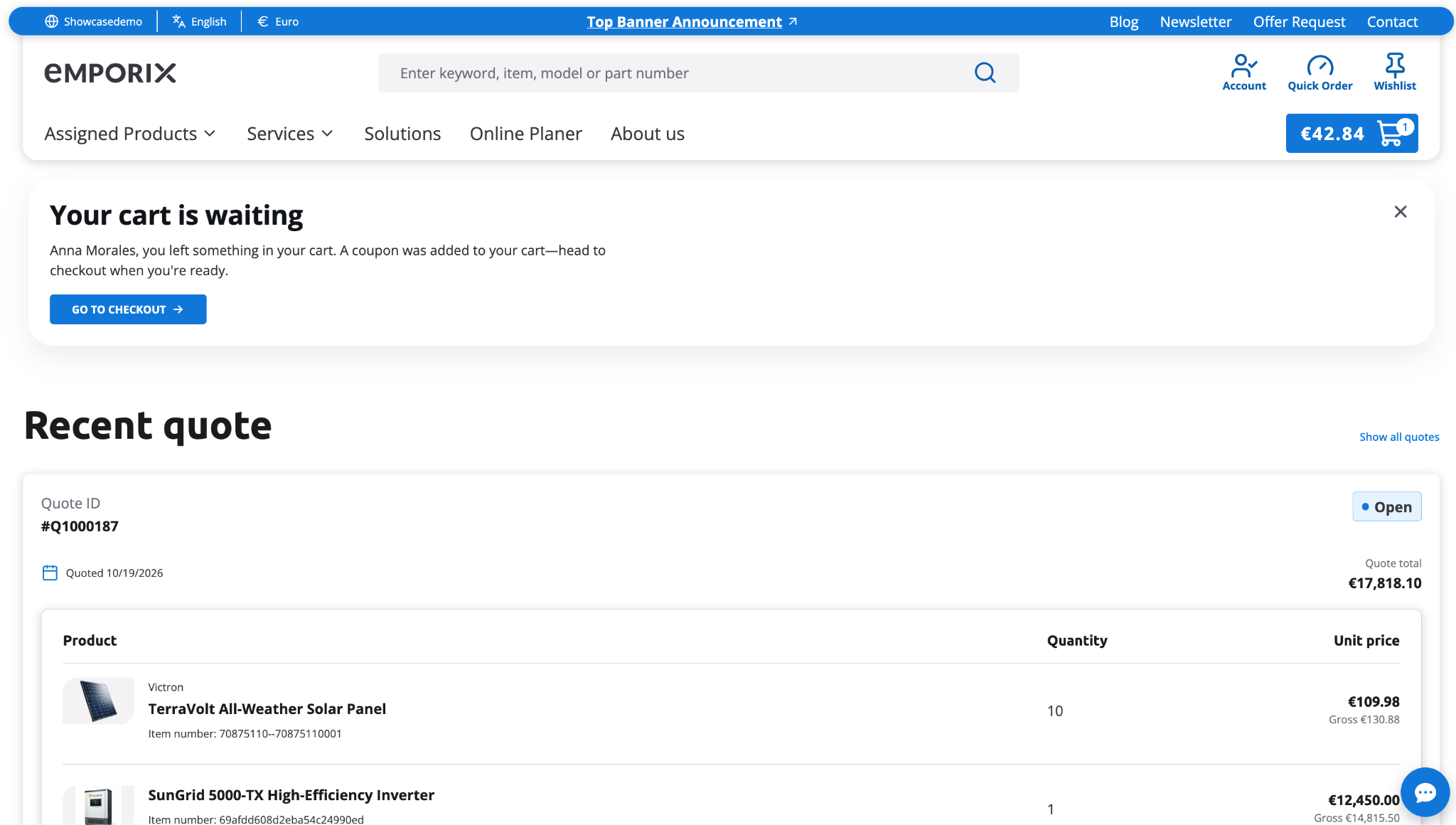Click the Unit price column header
This screenshot has height=825, width=1456.
[x=1366, y=640]
